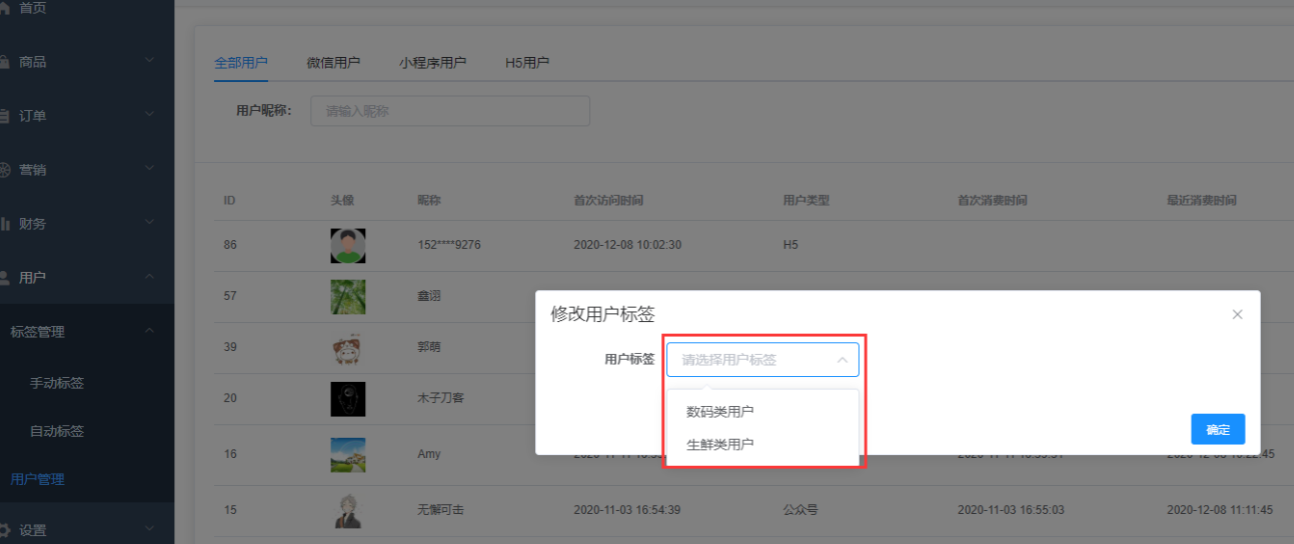Click the 最近消费时间 column header
Screen dimensions: 1294x544
click(x=1202, y=201)
